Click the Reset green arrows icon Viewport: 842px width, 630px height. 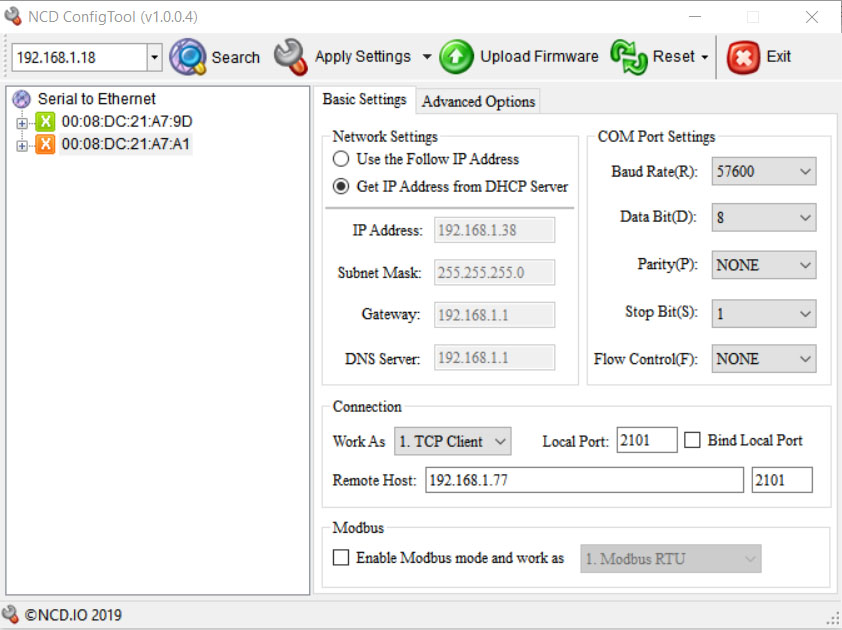click(x=629, y=56)
